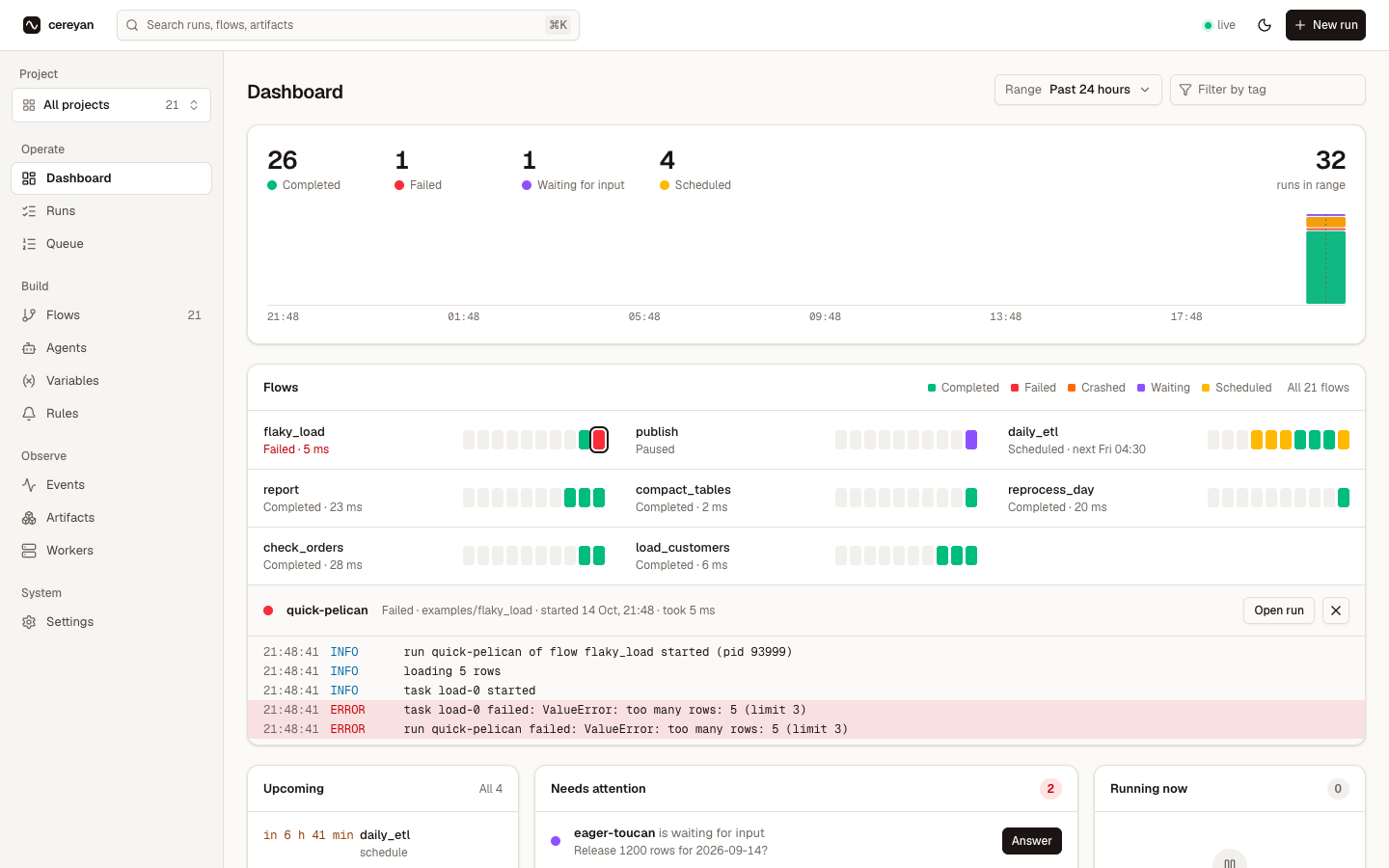Click the compact_tables flow name
This screenshot has height=868, width=1389.
(683, 490)
